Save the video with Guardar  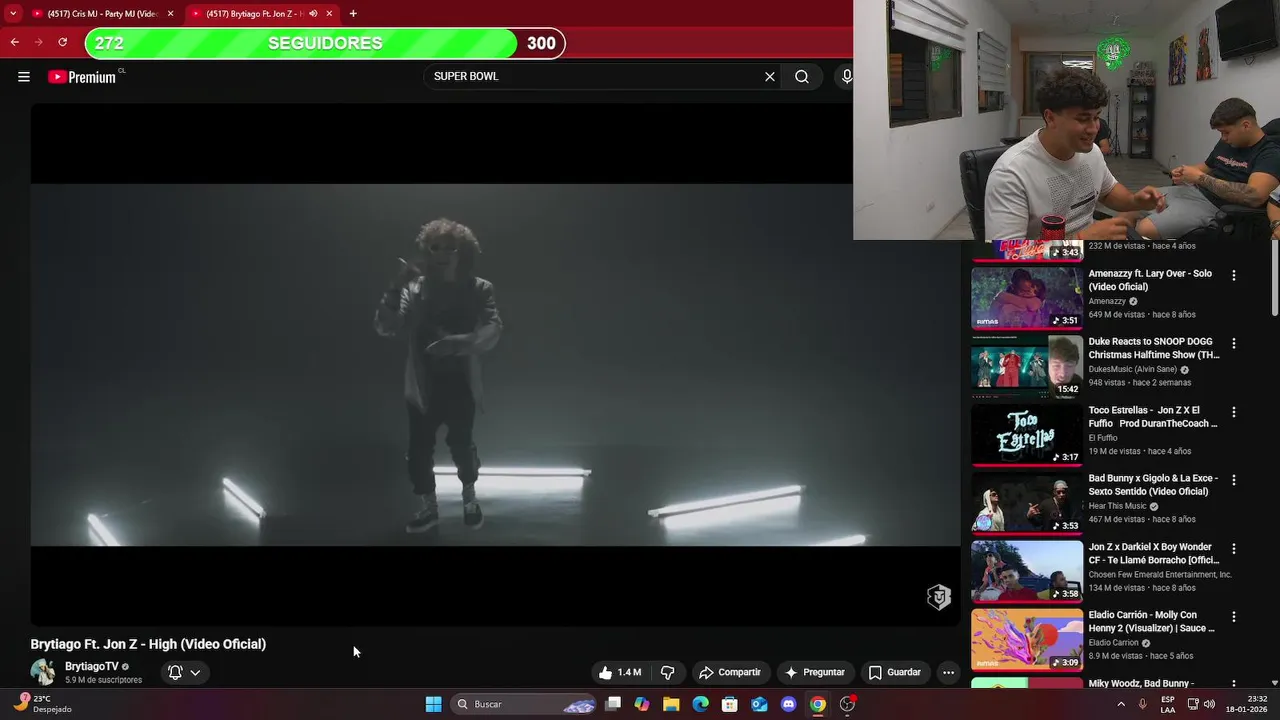point(895,672)
